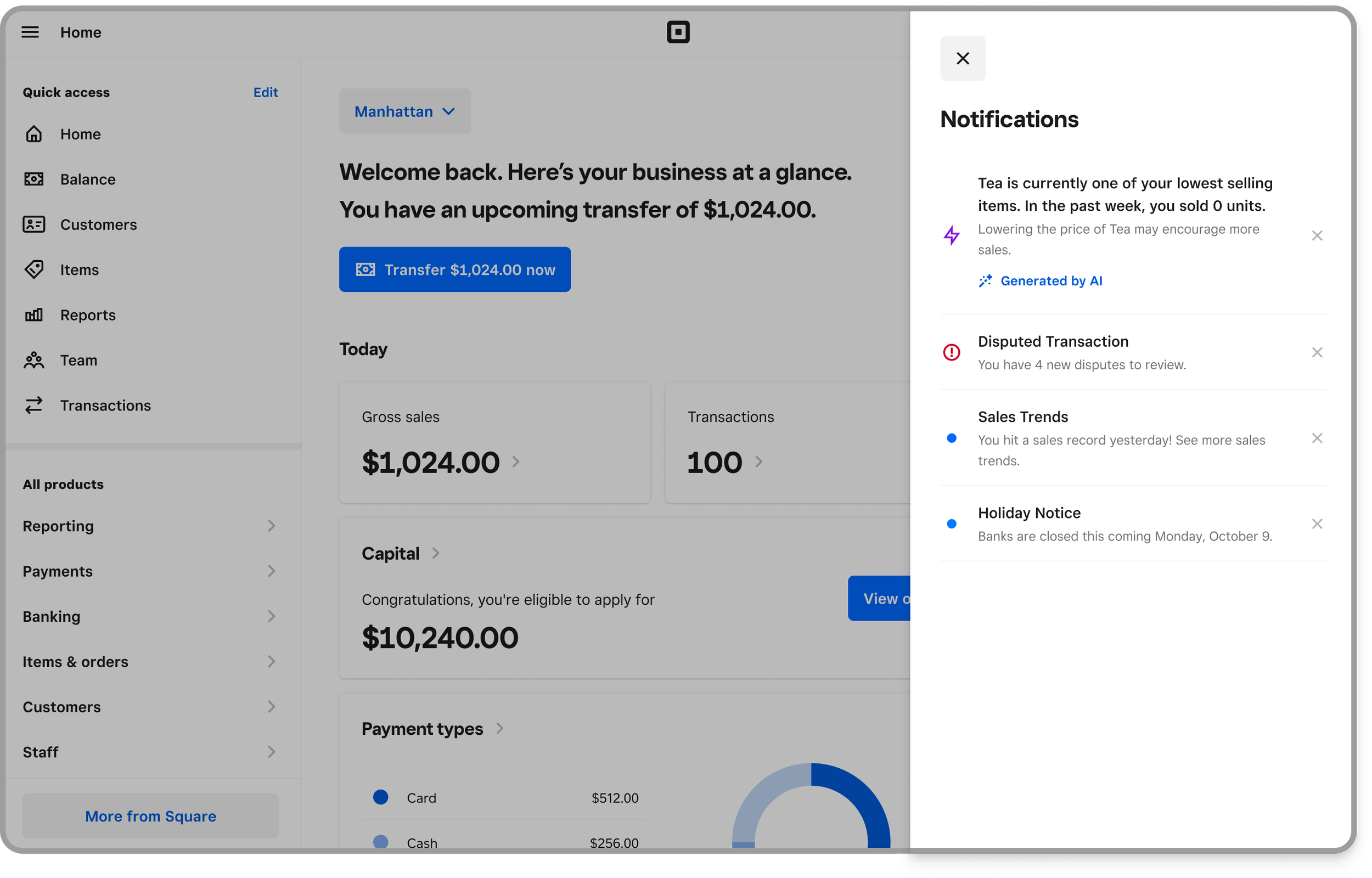Click the purple lightning bolt icon
The height and width of the screenshot is (878, 1372).
[x=951, y=235]
